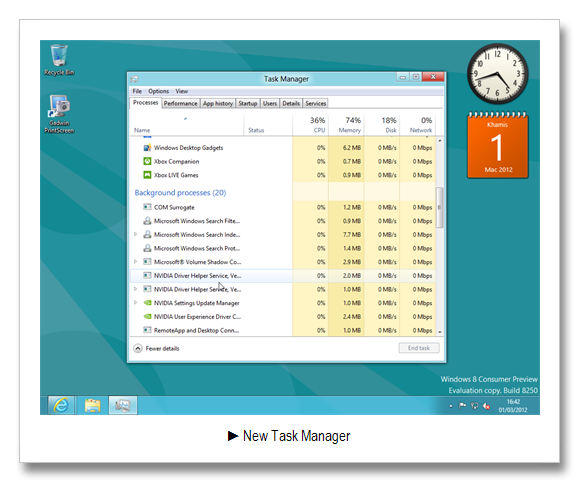This screenshot has width=580, height=483.
Task: Click Task Manager taskbar button
Action: [123, 405]
